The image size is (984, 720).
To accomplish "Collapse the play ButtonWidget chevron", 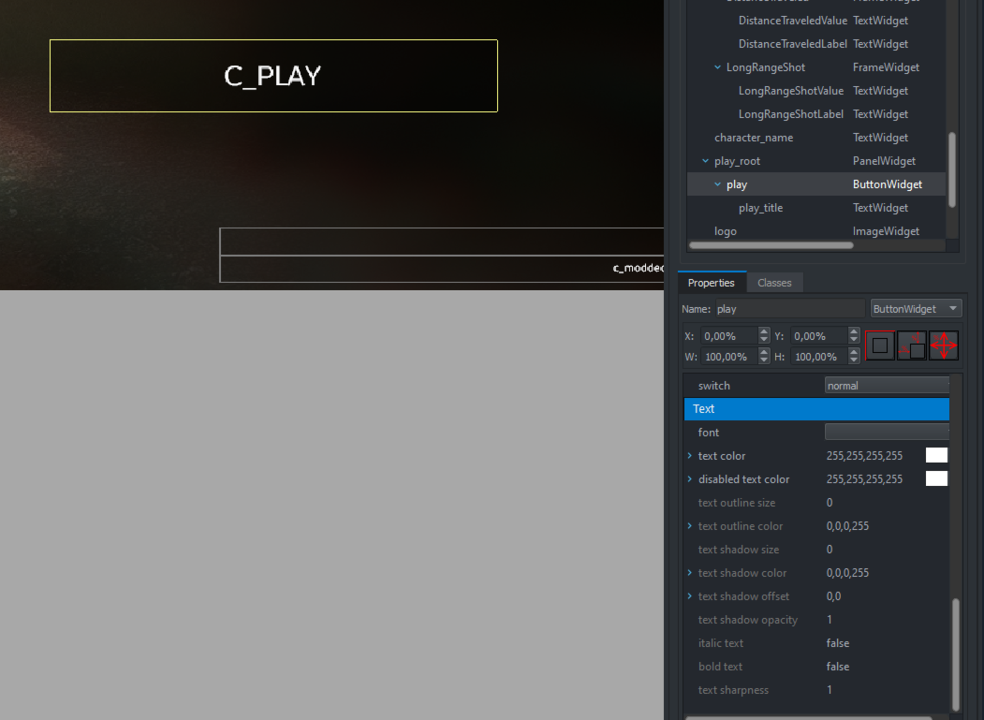I will [717, 185].
